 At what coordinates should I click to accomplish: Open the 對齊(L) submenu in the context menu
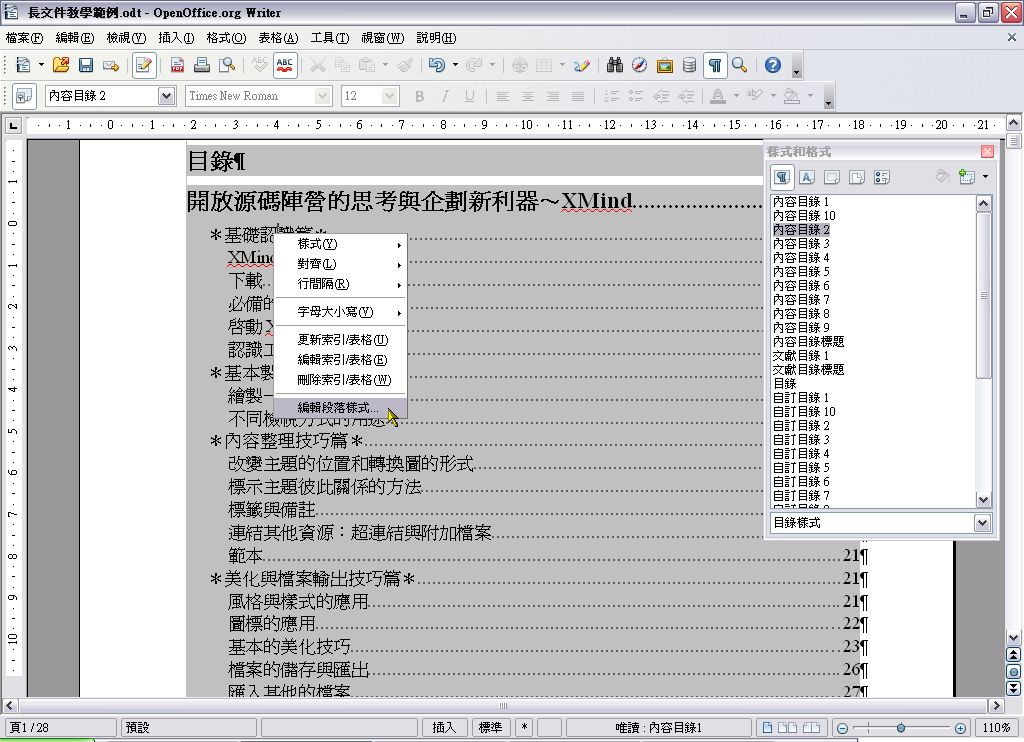coord(341,264)
